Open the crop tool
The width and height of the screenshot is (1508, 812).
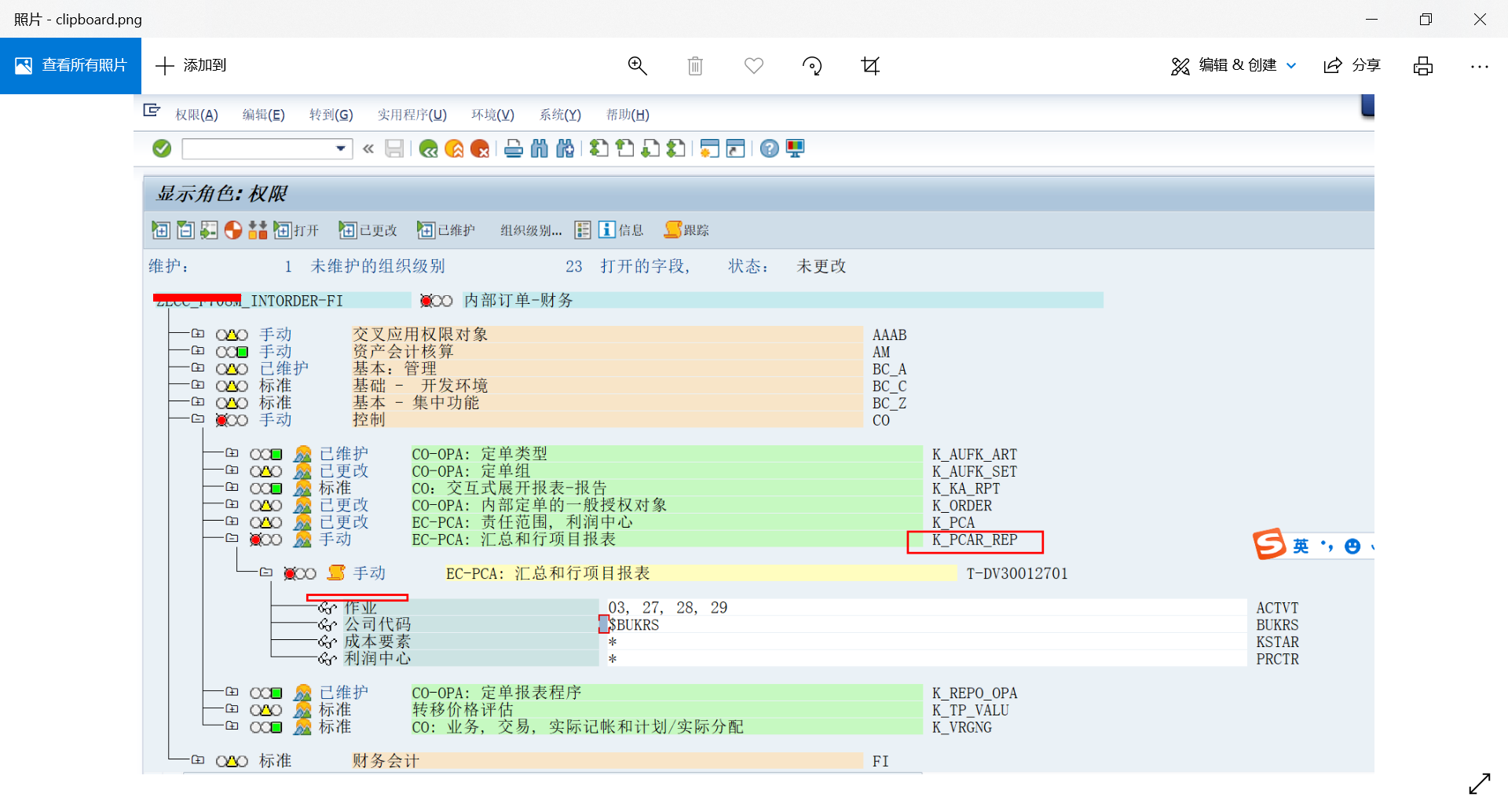click(870, 66)
